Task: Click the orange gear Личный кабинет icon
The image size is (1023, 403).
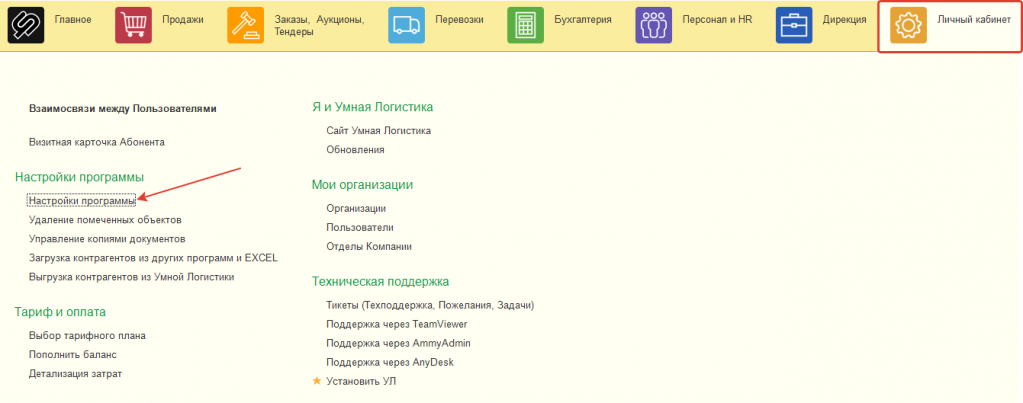Action: (x=908, y=25)
